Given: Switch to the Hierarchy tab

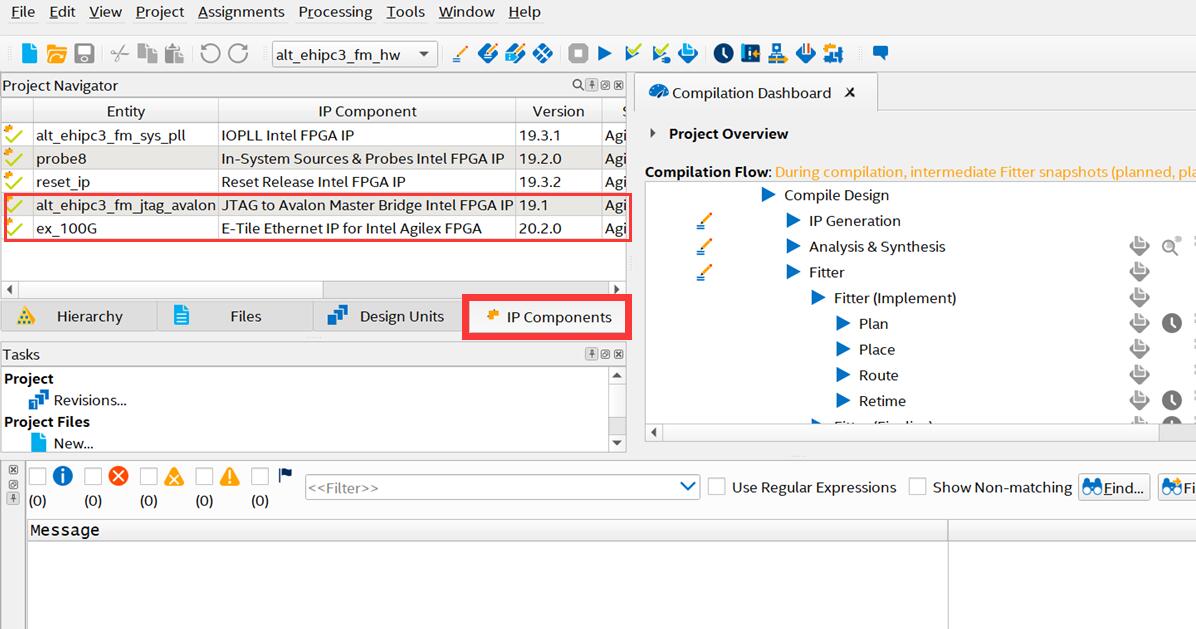Looking at the screenshot, I should [x=79, y=316].
